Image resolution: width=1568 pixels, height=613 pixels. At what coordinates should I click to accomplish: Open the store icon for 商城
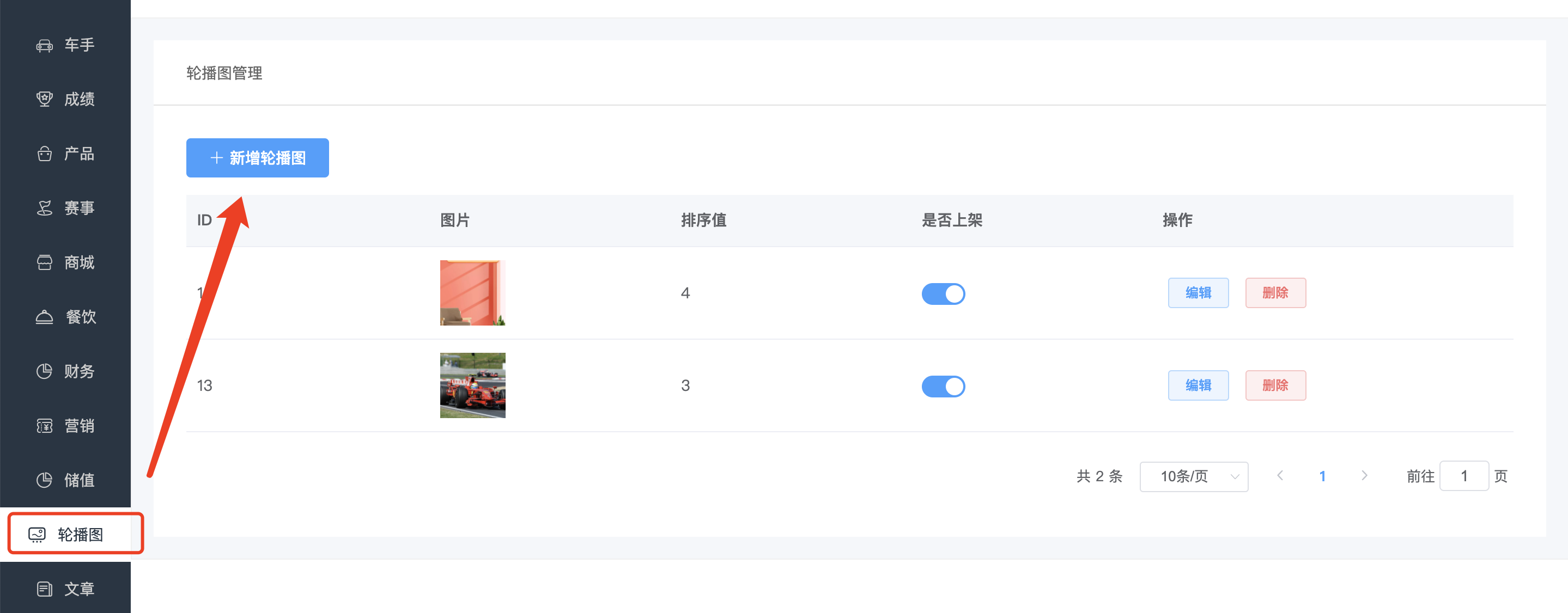[x=45, y=263]
